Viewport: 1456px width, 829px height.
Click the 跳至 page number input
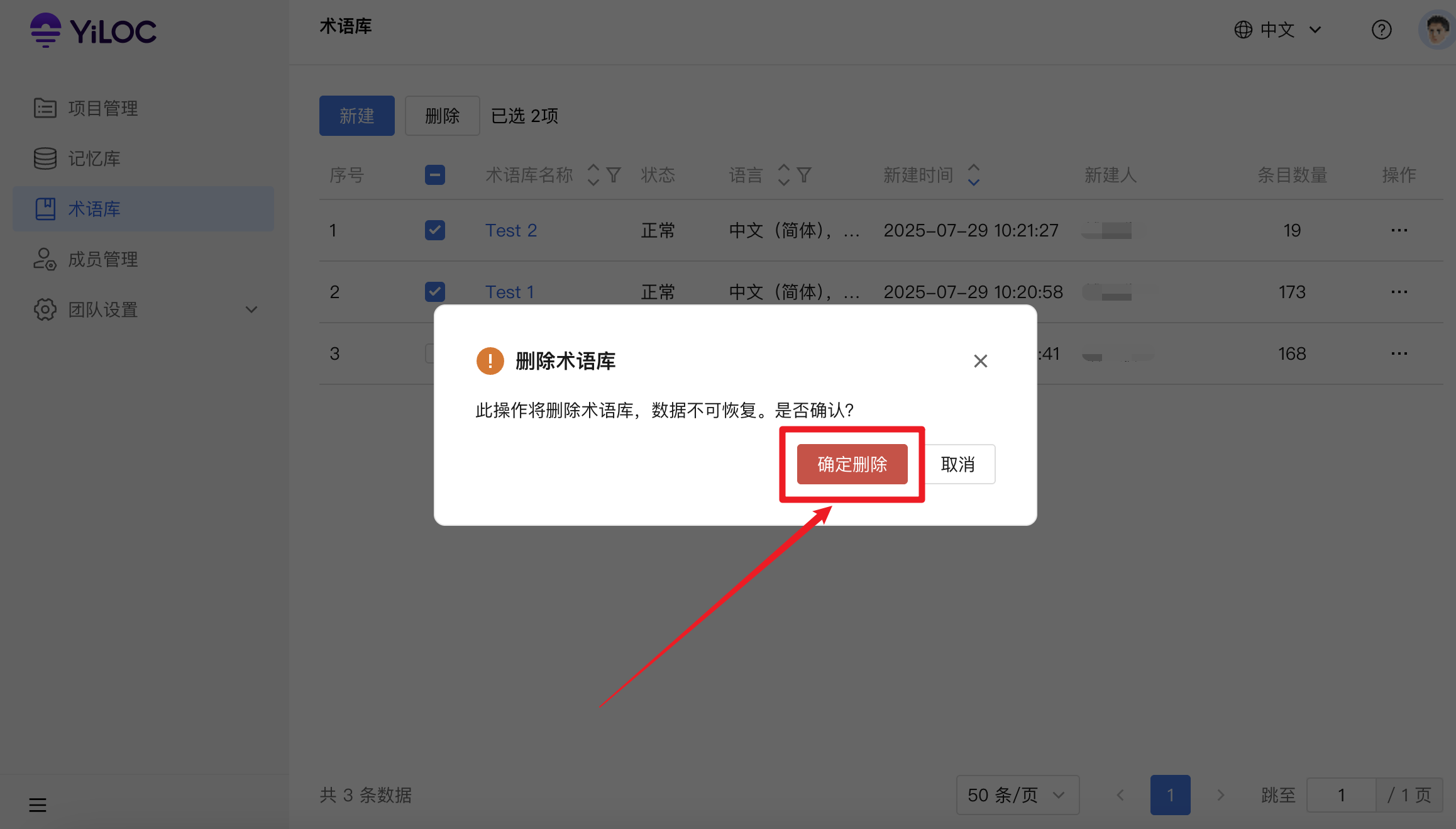(x=1342, y=795)
